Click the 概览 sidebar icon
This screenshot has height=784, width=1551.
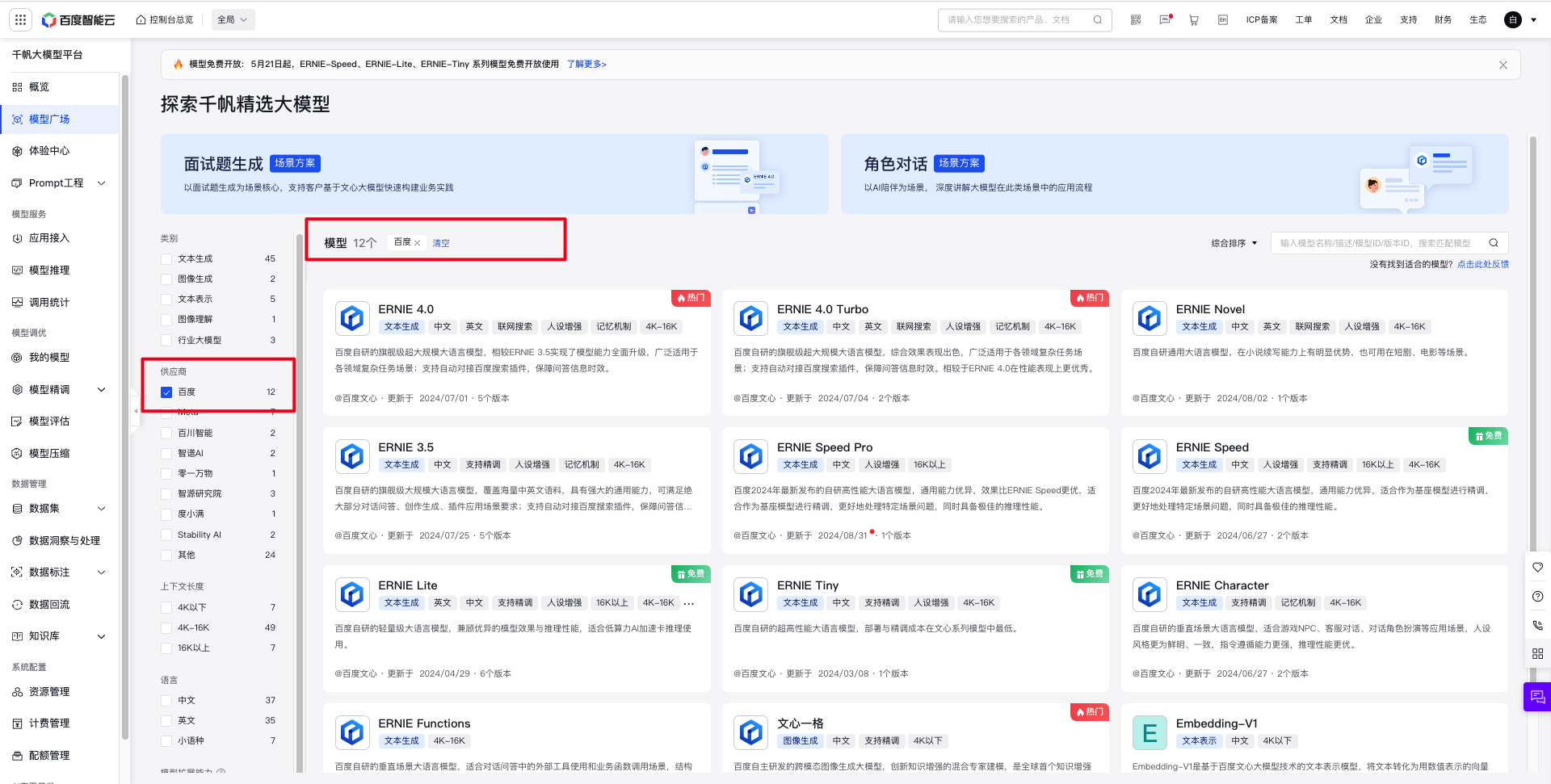17,87
